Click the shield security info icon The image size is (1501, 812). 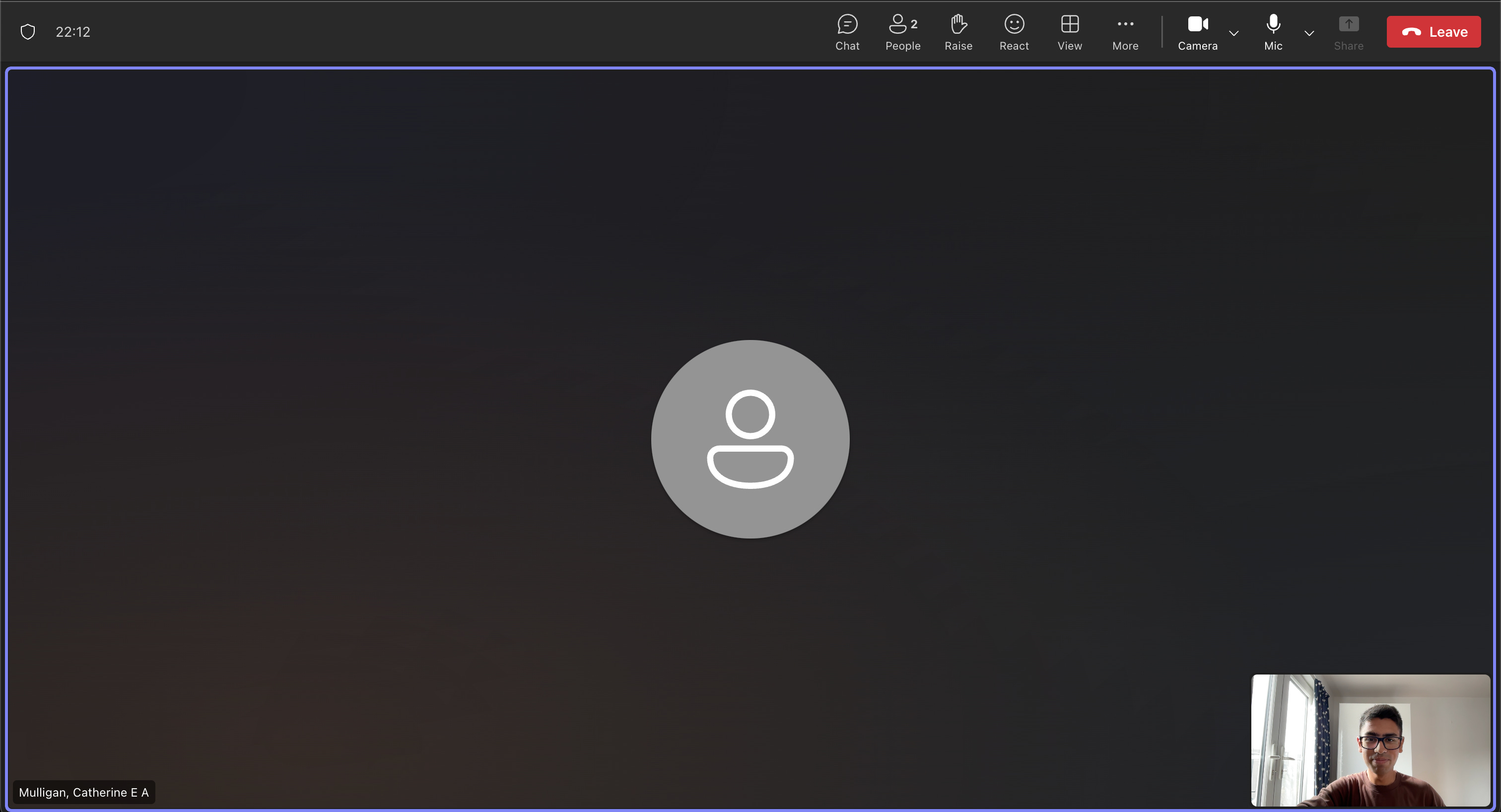(x=28, y=31)
